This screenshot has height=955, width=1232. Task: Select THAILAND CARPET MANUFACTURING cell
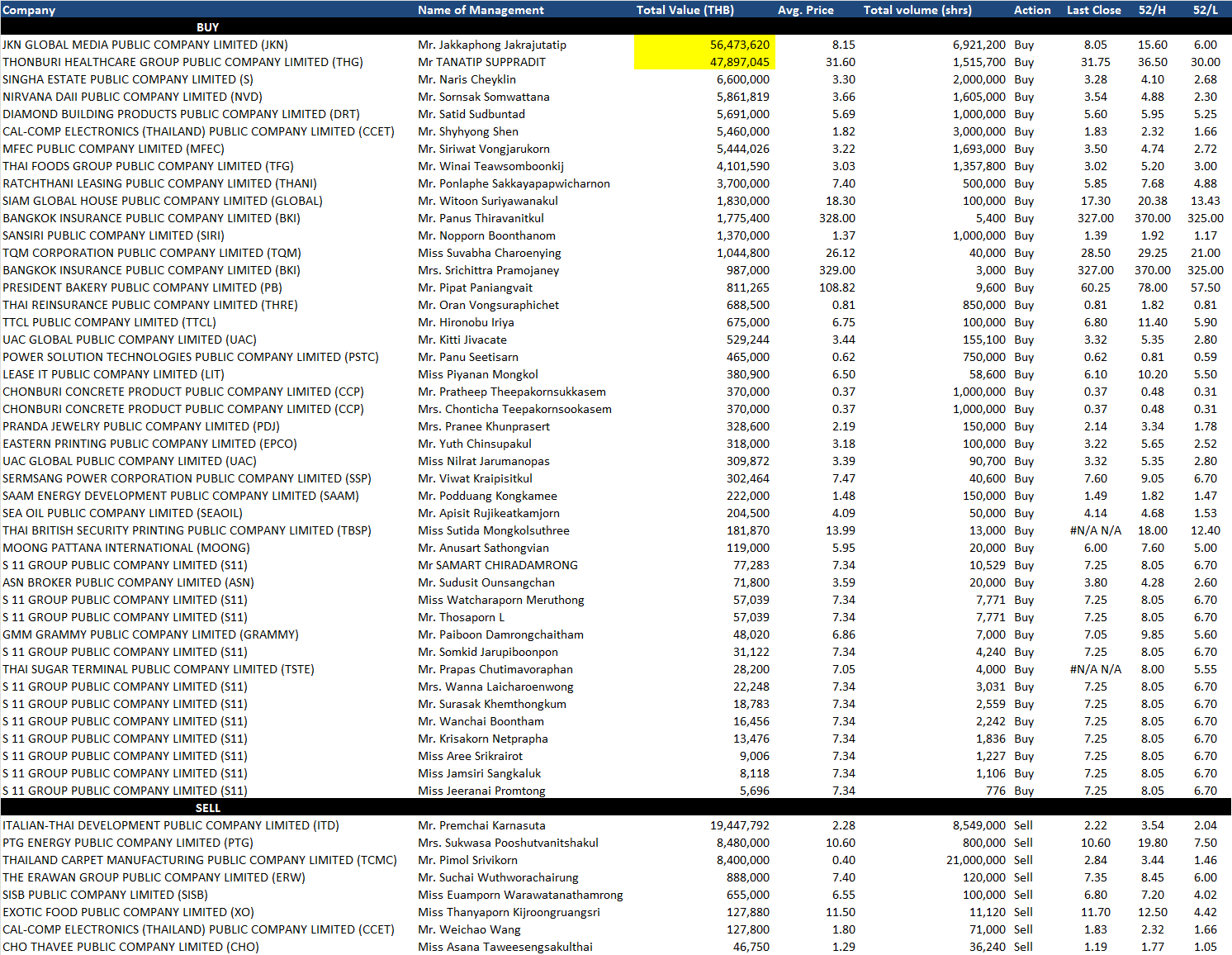click(x=200, y=860)
